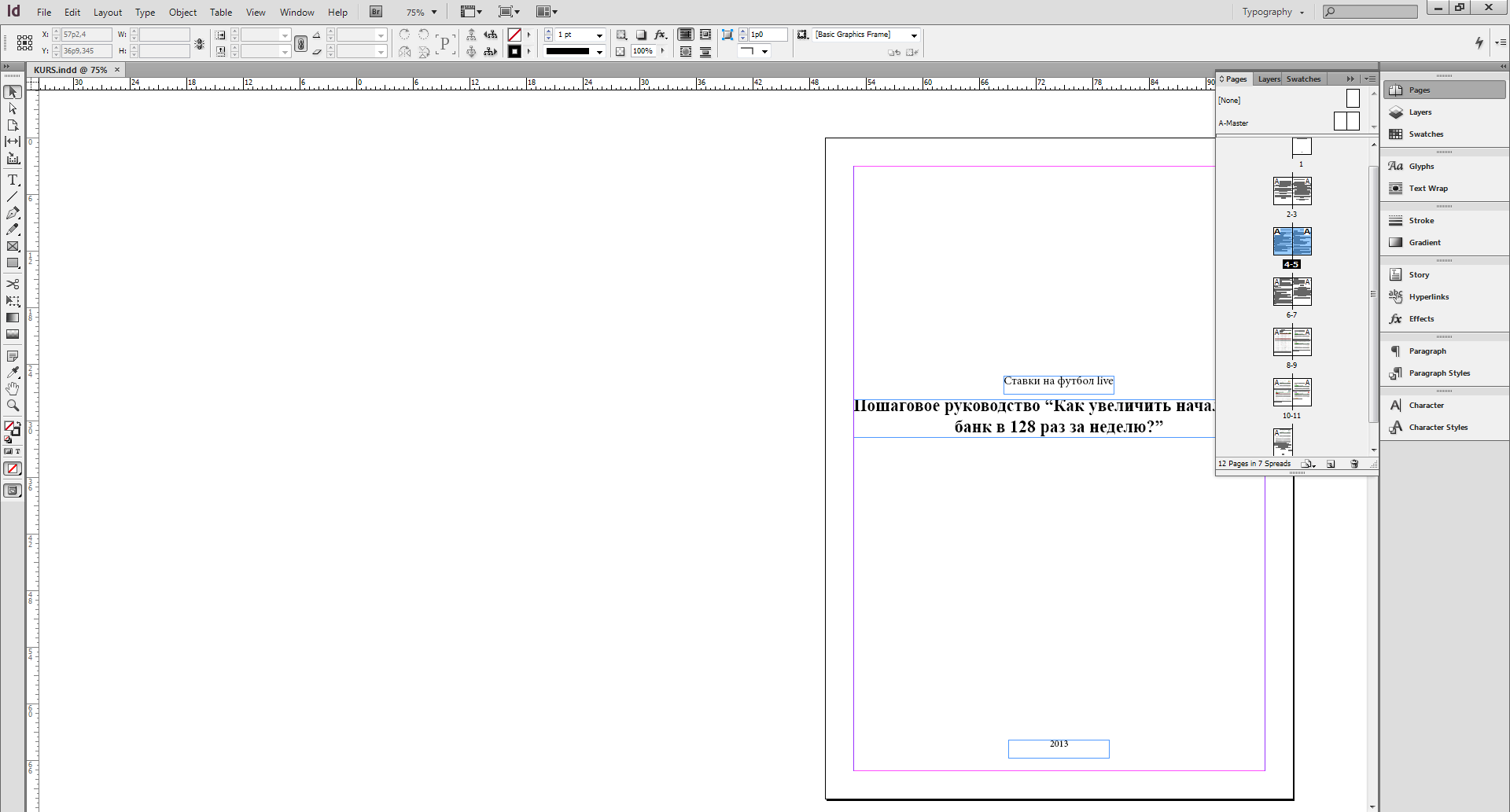Image resolution: width=1510 pixels, height=812 pixels.
Task: Click the stroke color swatch in control bar
Action: tap(514, 52)
